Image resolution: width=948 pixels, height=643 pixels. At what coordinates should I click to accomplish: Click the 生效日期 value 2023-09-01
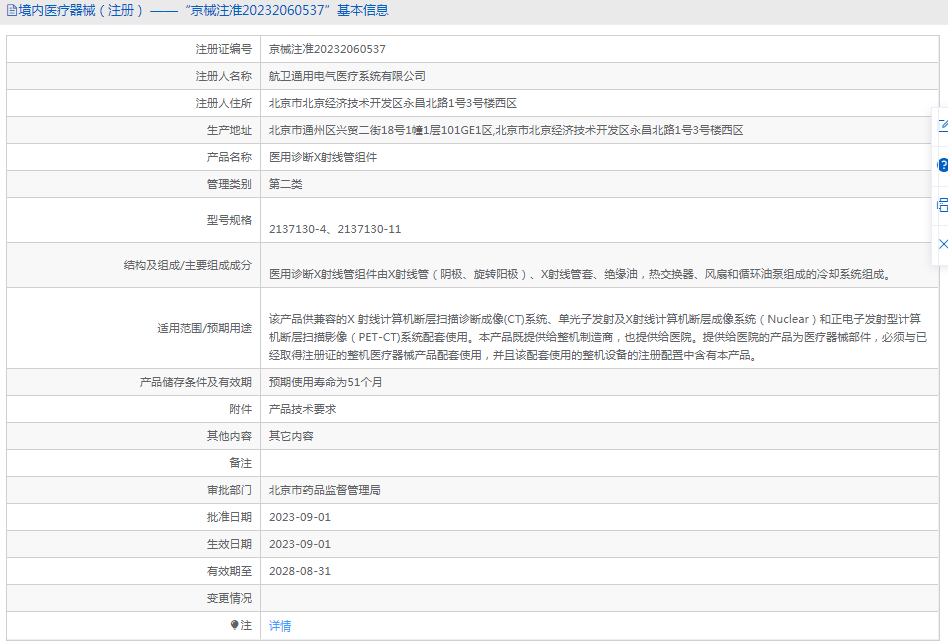[x=300, y=544]
